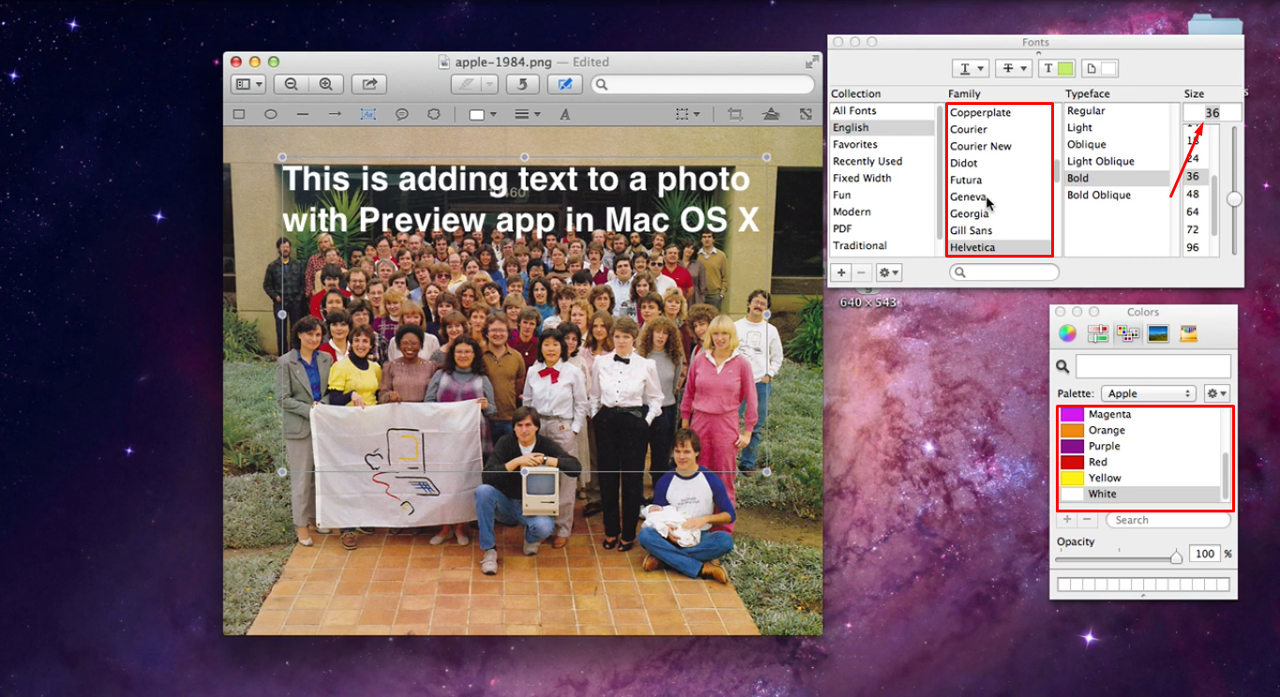Click the font Size input field
This screenshot has height=697, width=1280.
point(1213,113)
